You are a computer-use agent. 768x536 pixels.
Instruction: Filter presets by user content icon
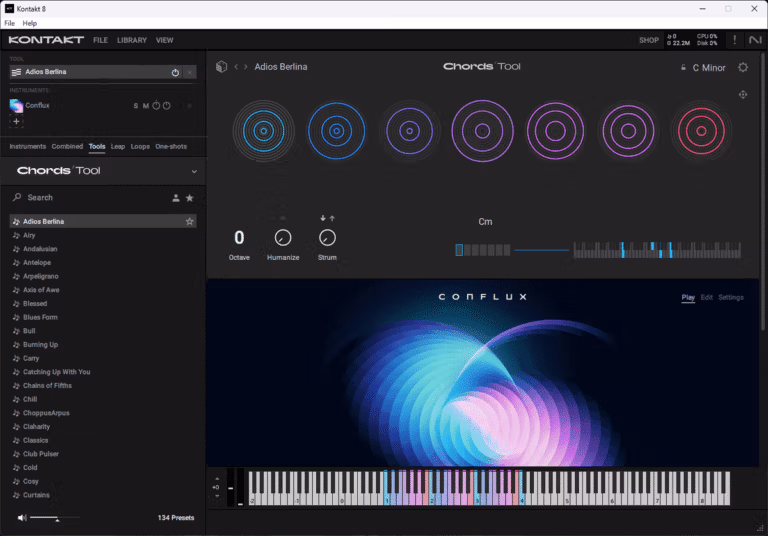coord(176,198)
